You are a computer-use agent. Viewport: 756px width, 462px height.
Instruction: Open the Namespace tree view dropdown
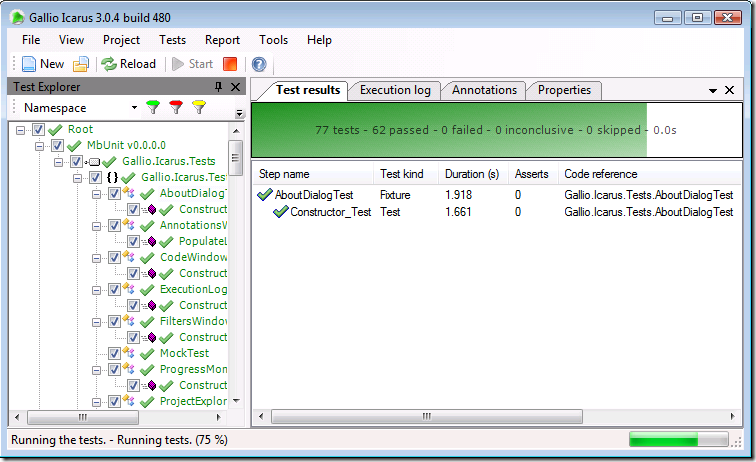point(134,107)
